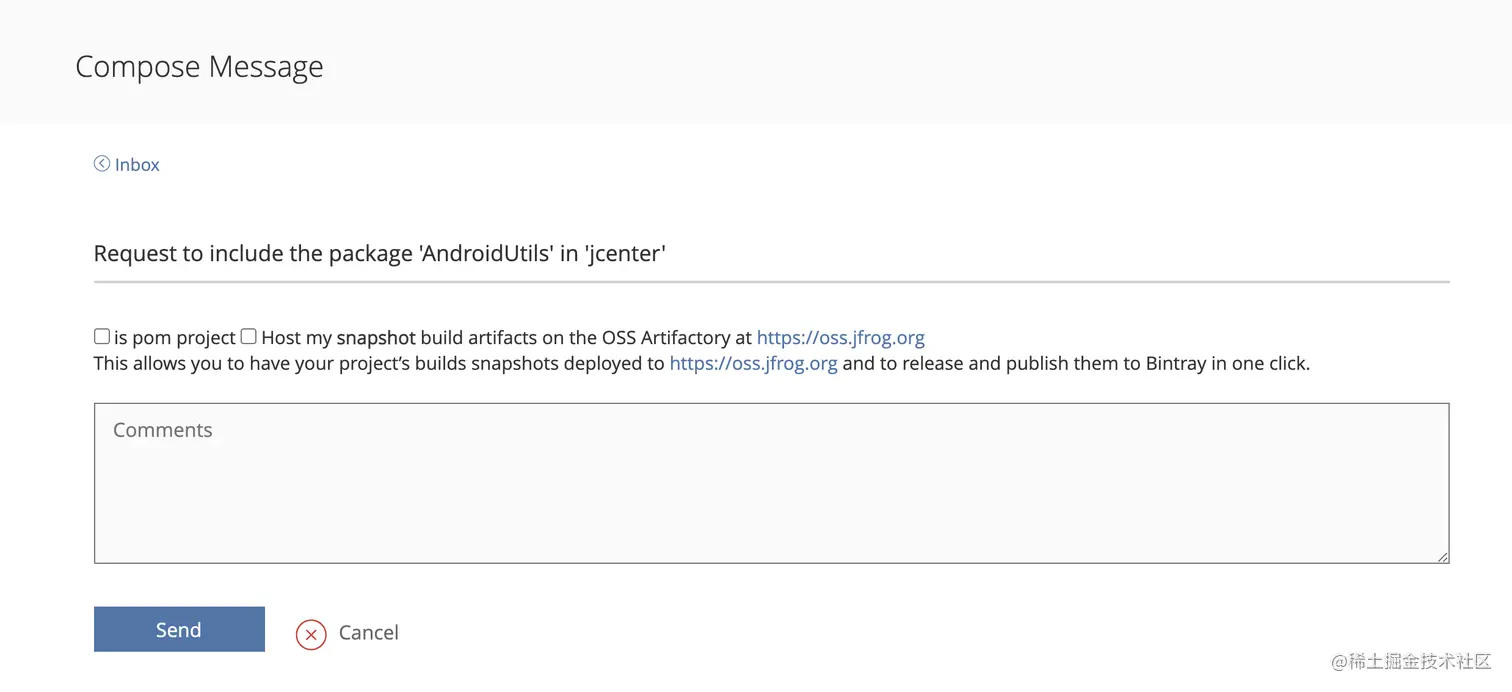Open the oss.jfrog.org link in the description line
Image resolution: width=1512 pixels, height=692 pixels.
click(753, 364)
